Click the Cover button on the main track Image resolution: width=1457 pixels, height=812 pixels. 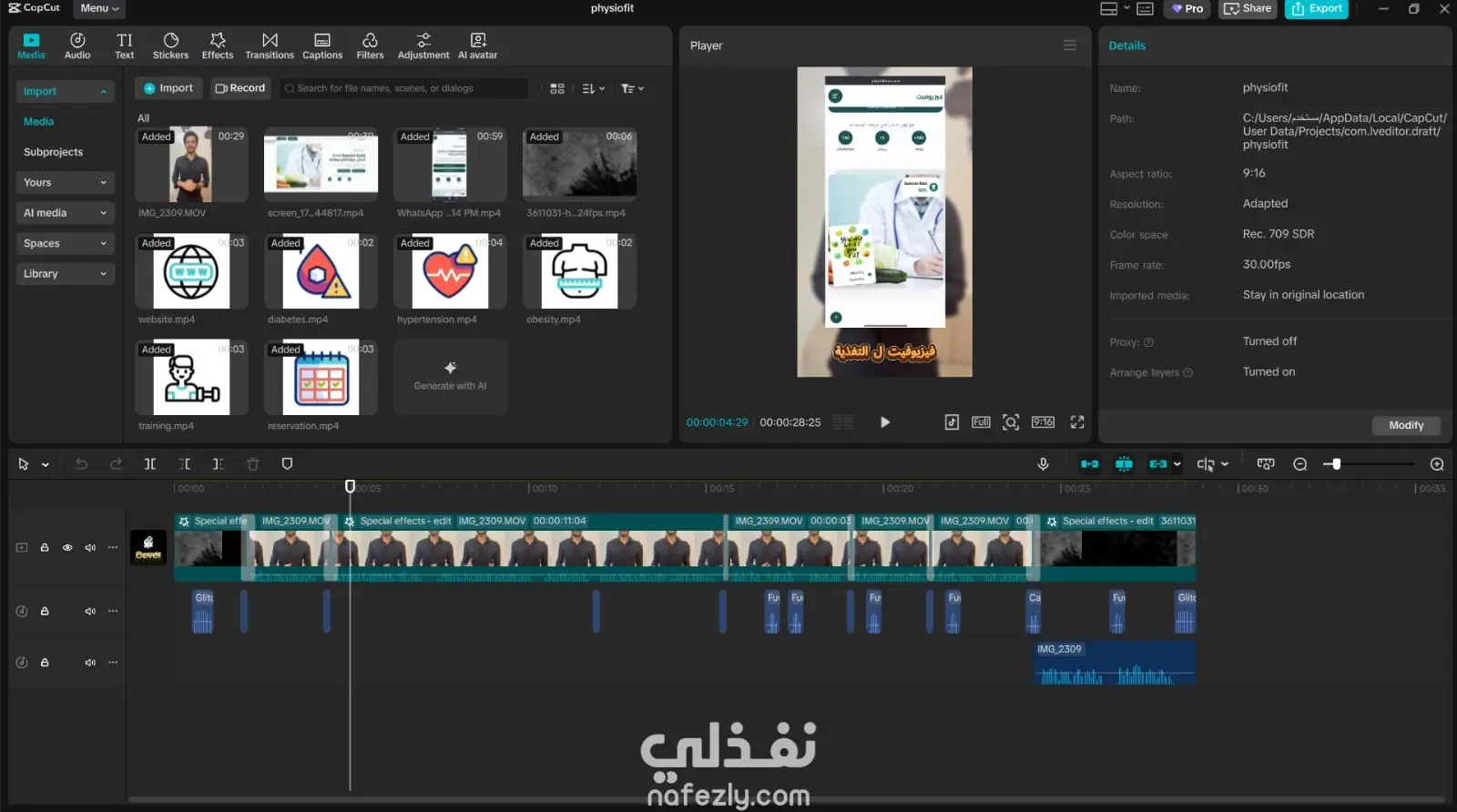148,548
